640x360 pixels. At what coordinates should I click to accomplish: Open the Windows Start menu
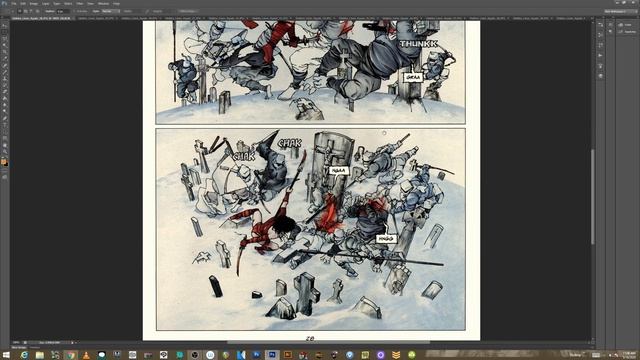click(6, 355)
